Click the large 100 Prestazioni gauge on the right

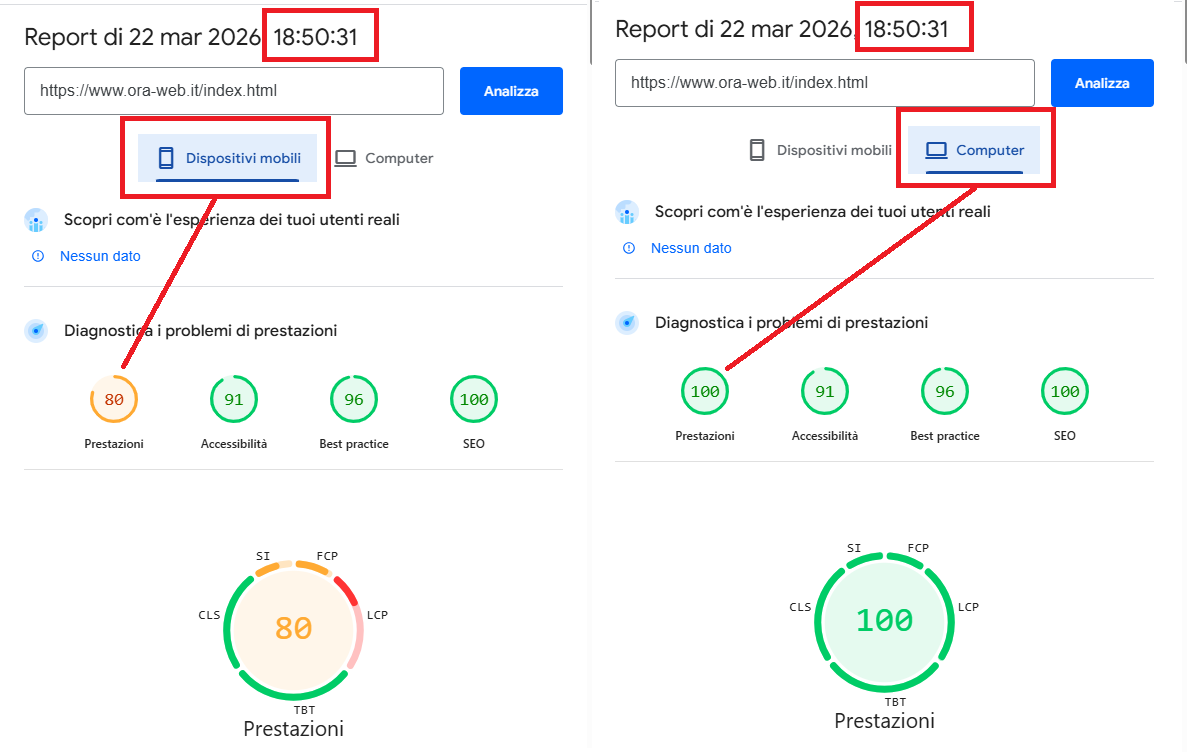point(885,620)
